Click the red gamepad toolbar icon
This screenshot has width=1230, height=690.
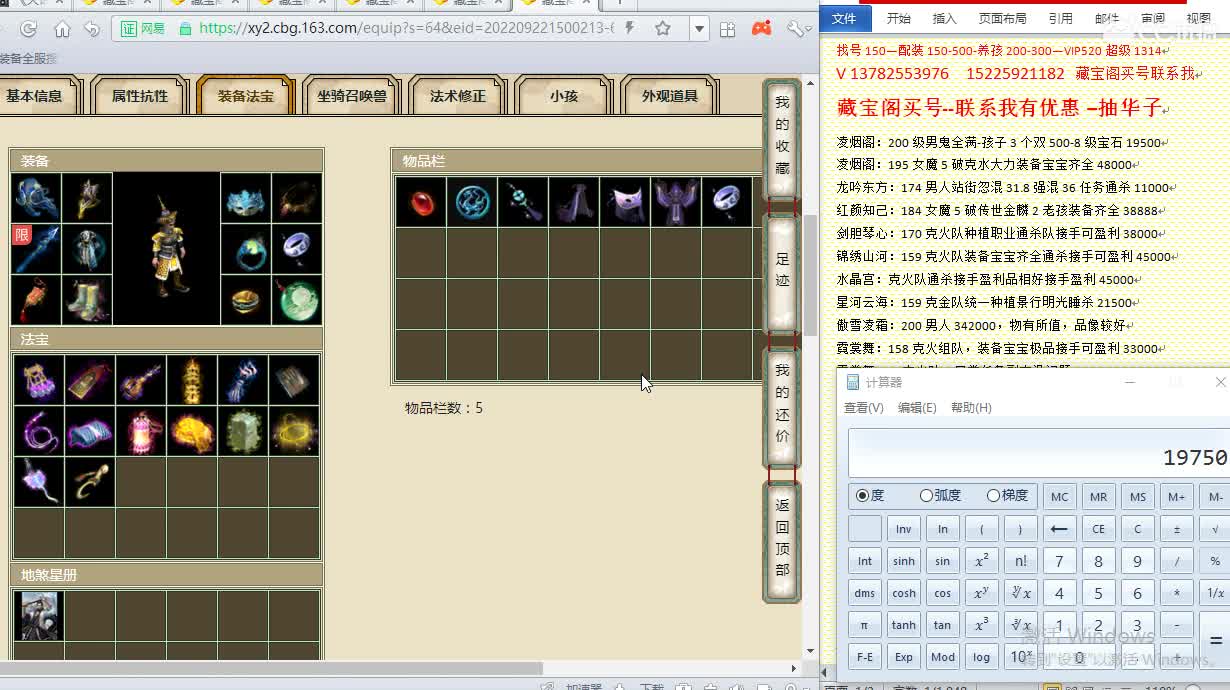762,28
